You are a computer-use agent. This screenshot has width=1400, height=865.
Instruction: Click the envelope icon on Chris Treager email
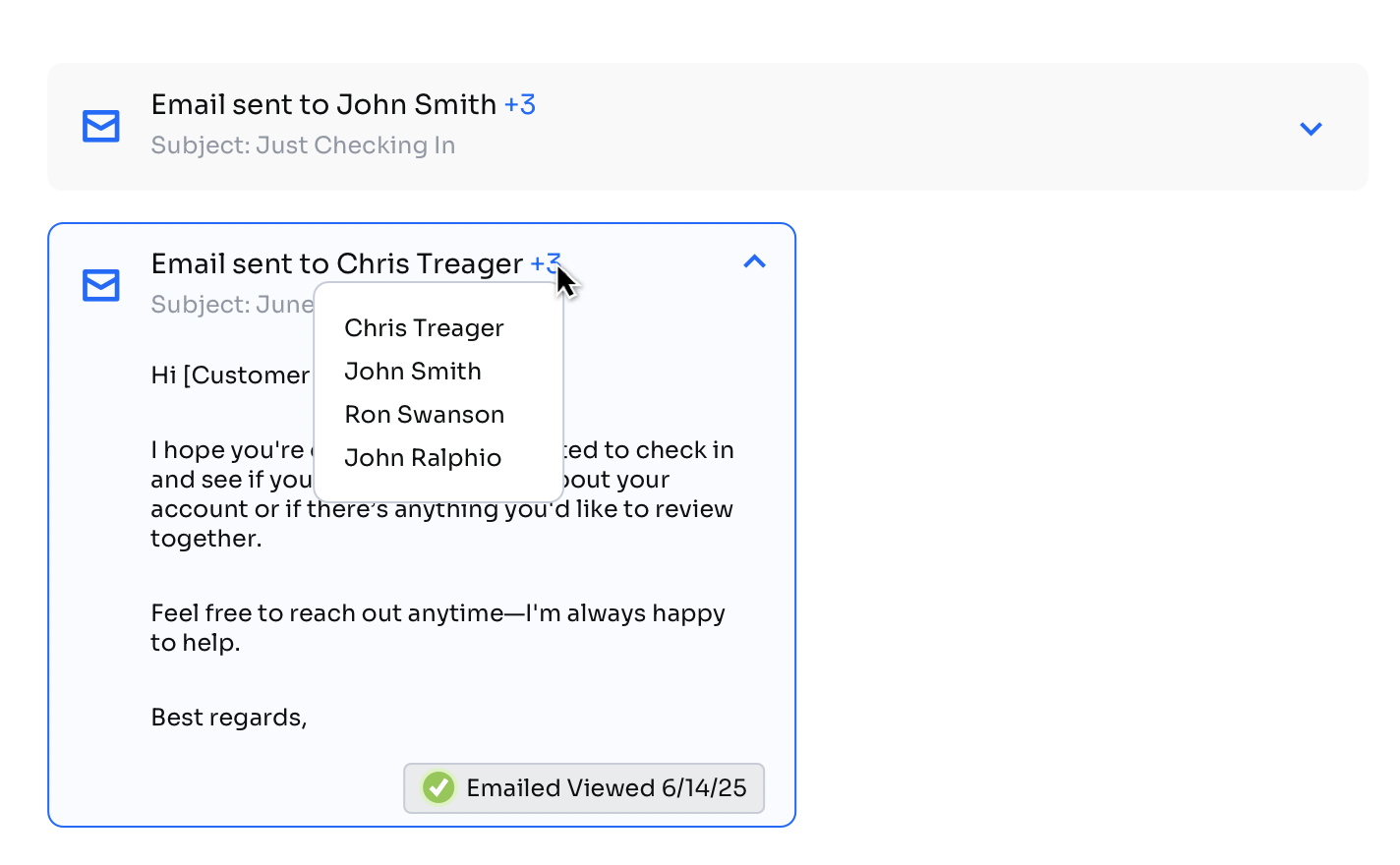101,285
